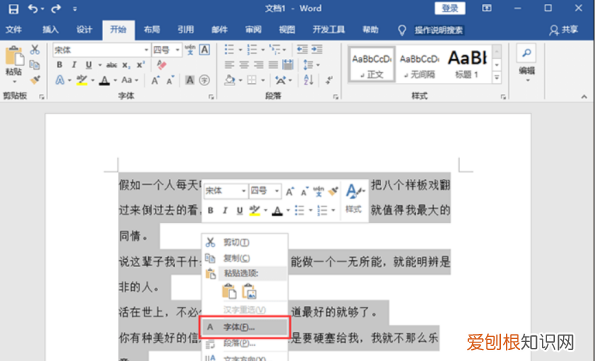Click mini toolbar font color A
Screen dimensions: 600x361
tap(277, 211)
